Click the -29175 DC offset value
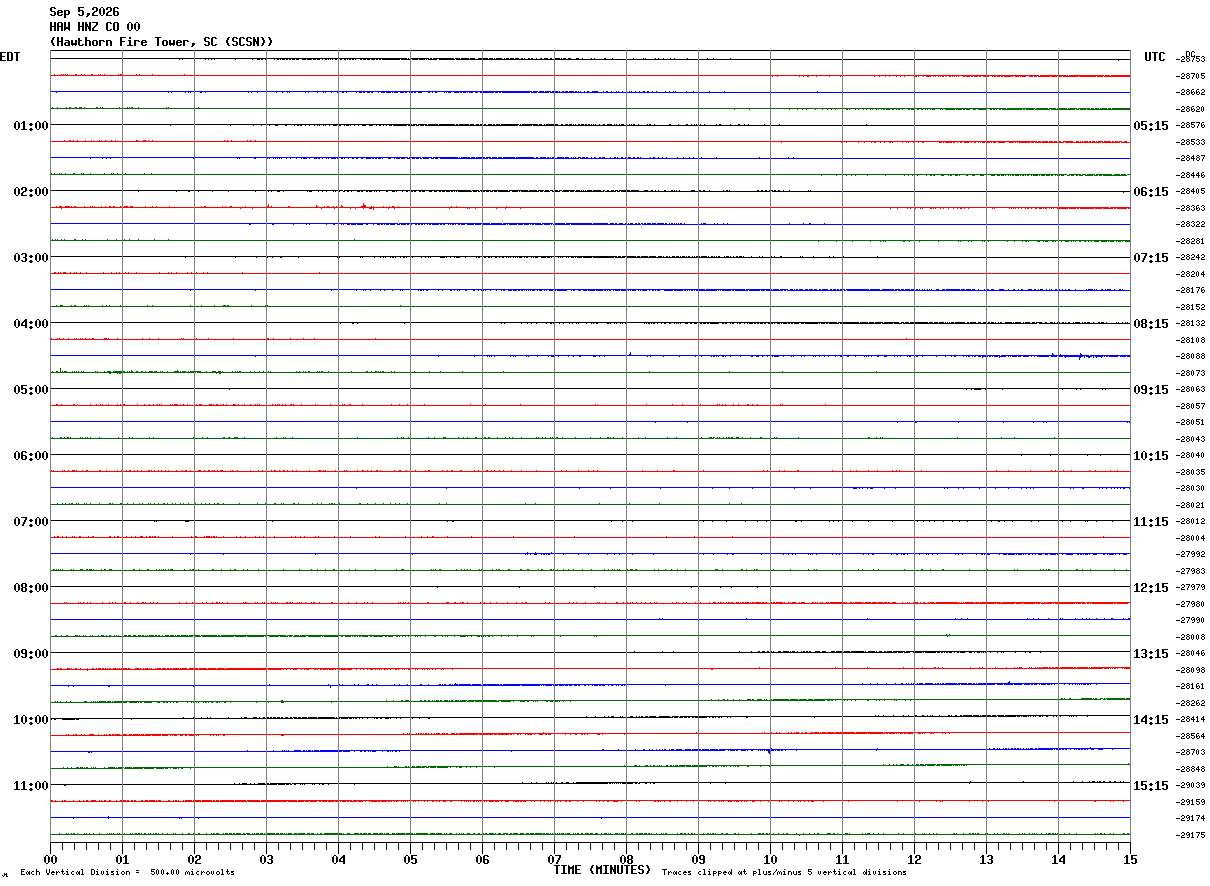This screenshot has height=886, width=1210. tap(1191, 835)
